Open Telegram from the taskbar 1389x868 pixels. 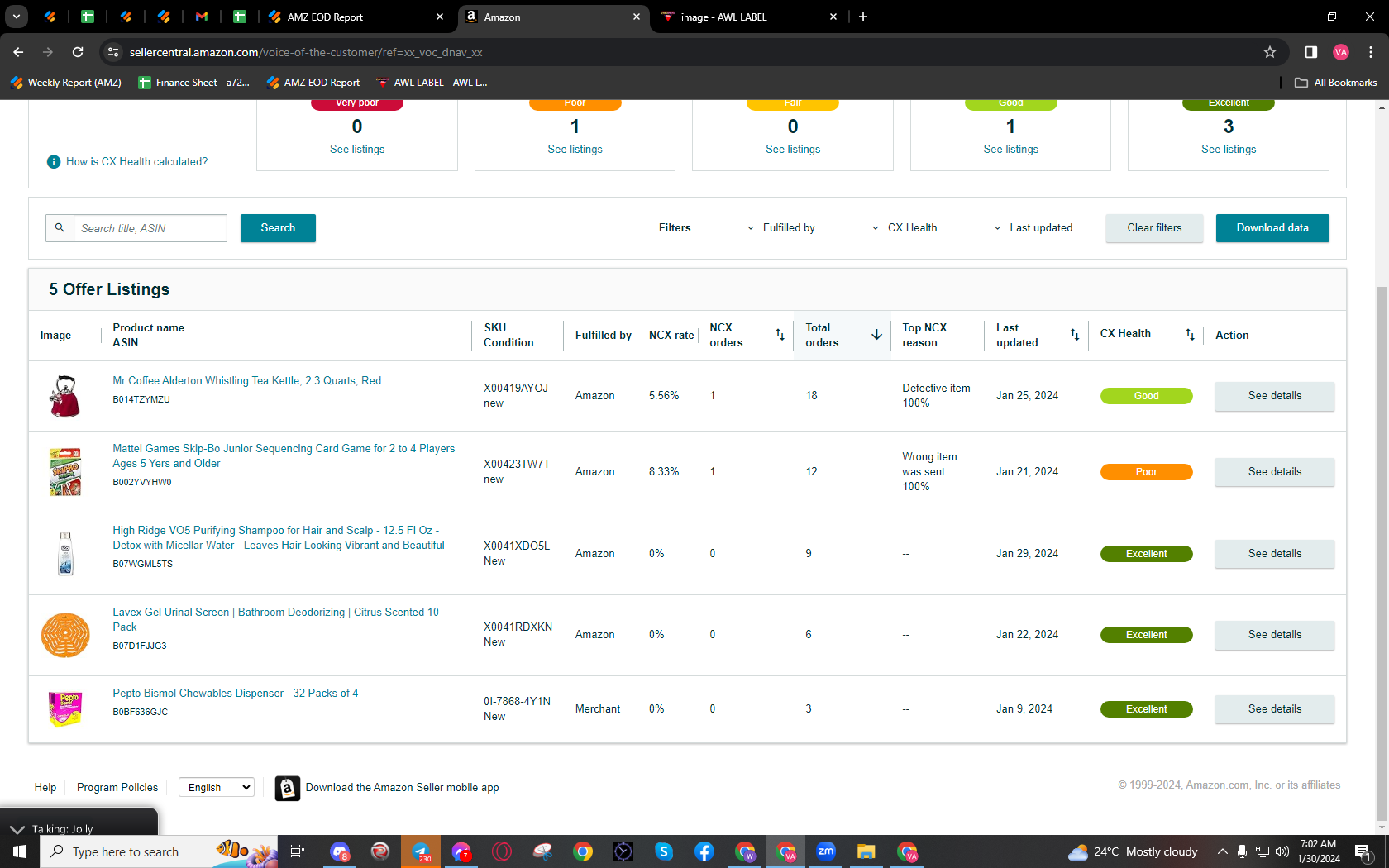tap(422, 851)
